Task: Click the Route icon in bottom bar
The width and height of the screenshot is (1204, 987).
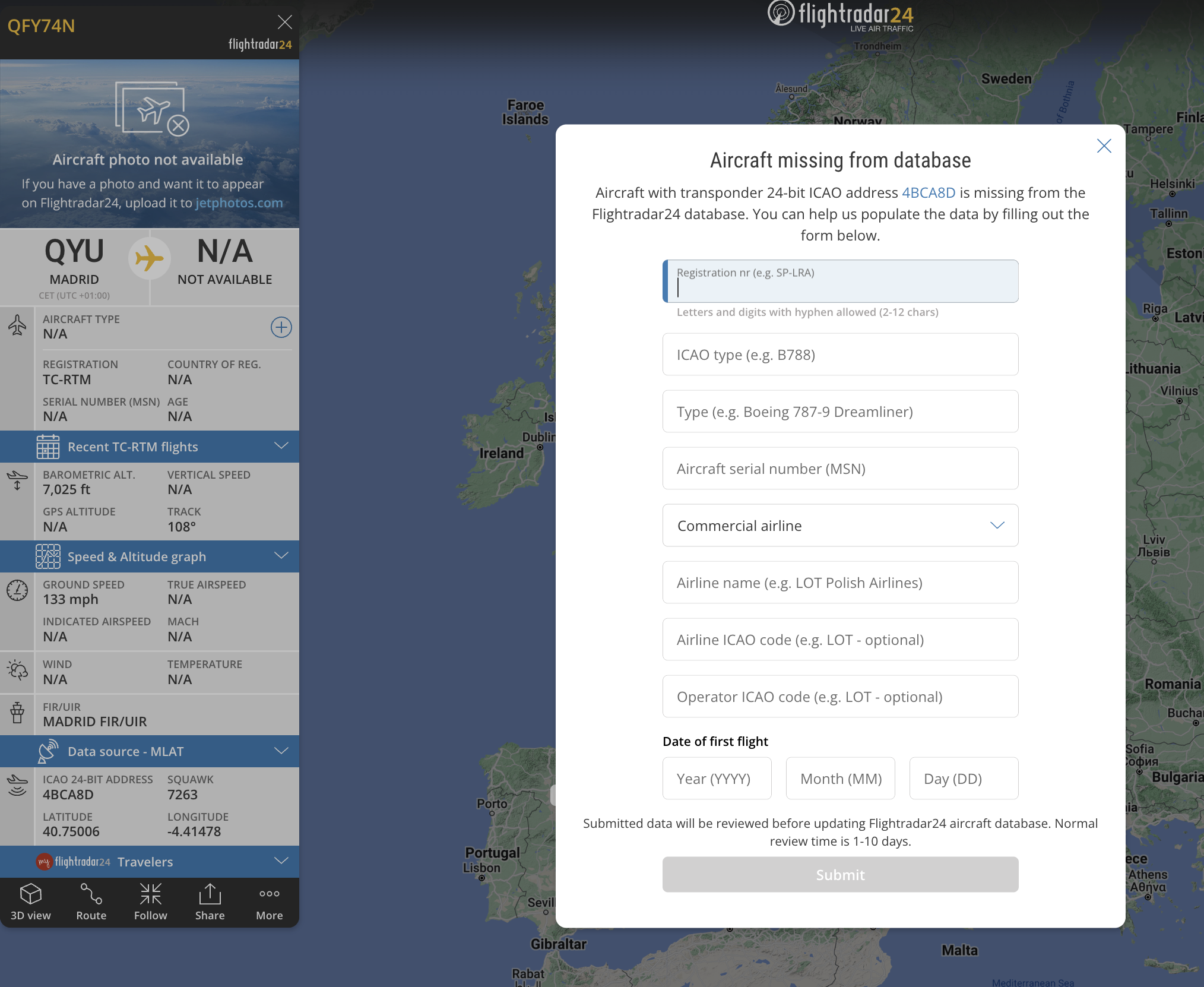Action: (x=91, y=901)
